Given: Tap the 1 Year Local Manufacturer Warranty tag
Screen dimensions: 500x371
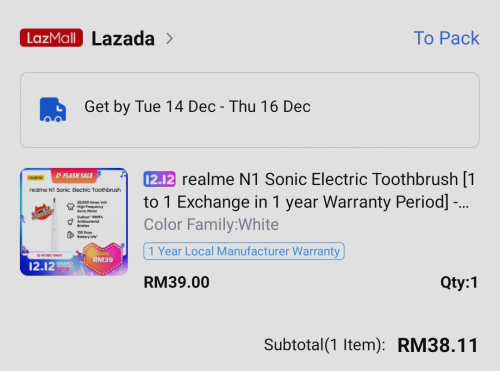Looking at the screenshot, I should click(244, 251).
